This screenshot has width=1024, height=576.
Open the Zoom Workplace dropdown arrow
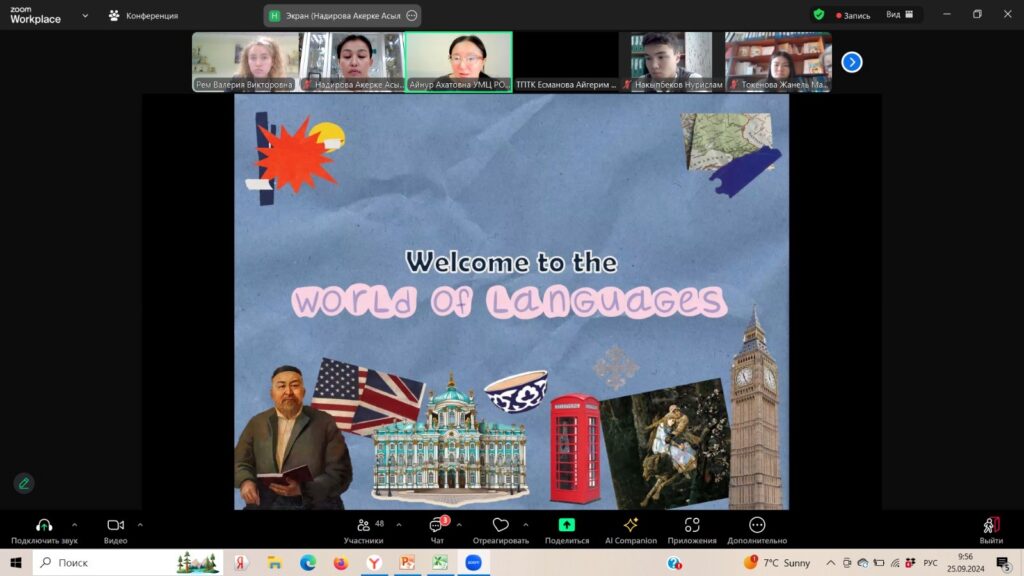(85, 16)
